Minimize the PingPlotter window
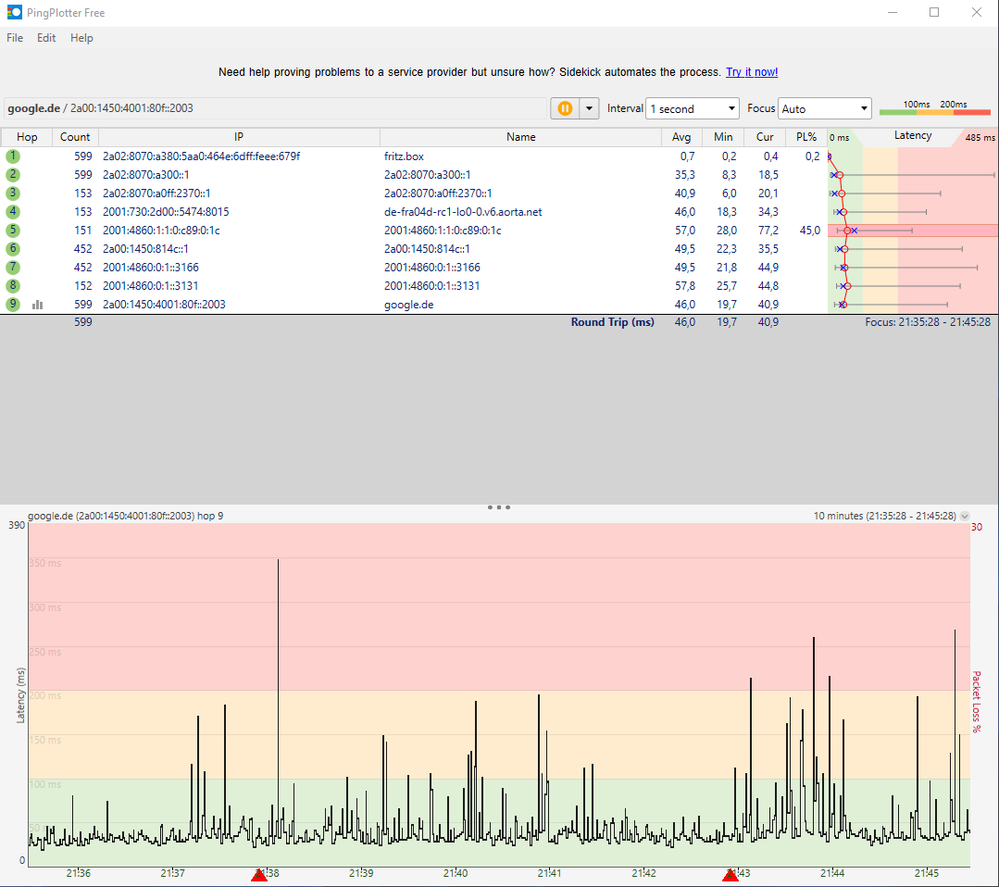The image size is (999, 887). [x=893, y=12]
